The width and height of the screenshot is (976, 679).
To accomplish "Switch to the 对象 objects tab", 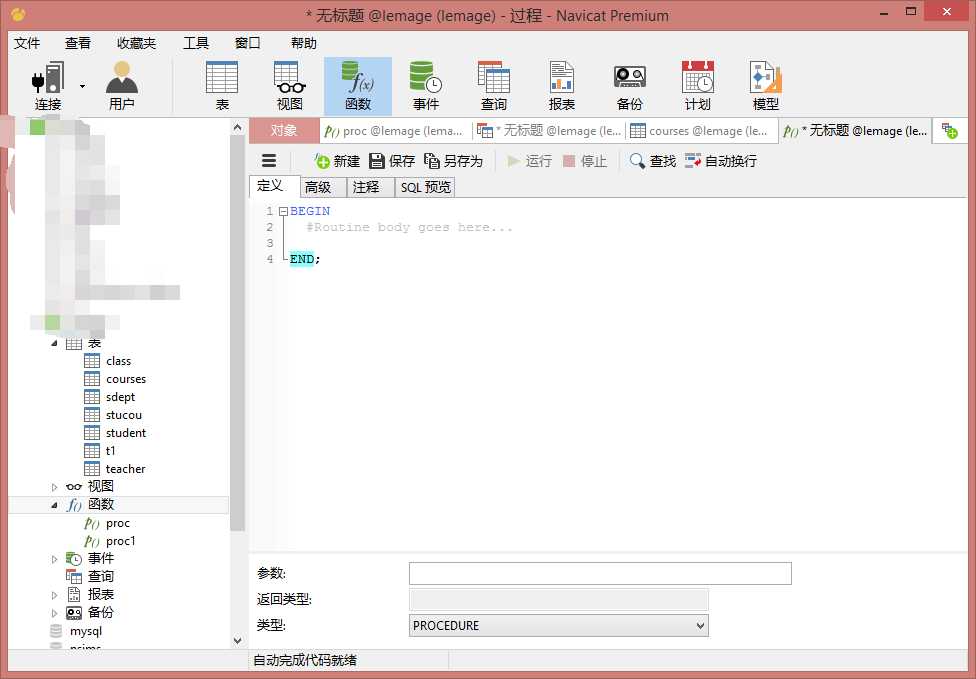I will 284,131.
